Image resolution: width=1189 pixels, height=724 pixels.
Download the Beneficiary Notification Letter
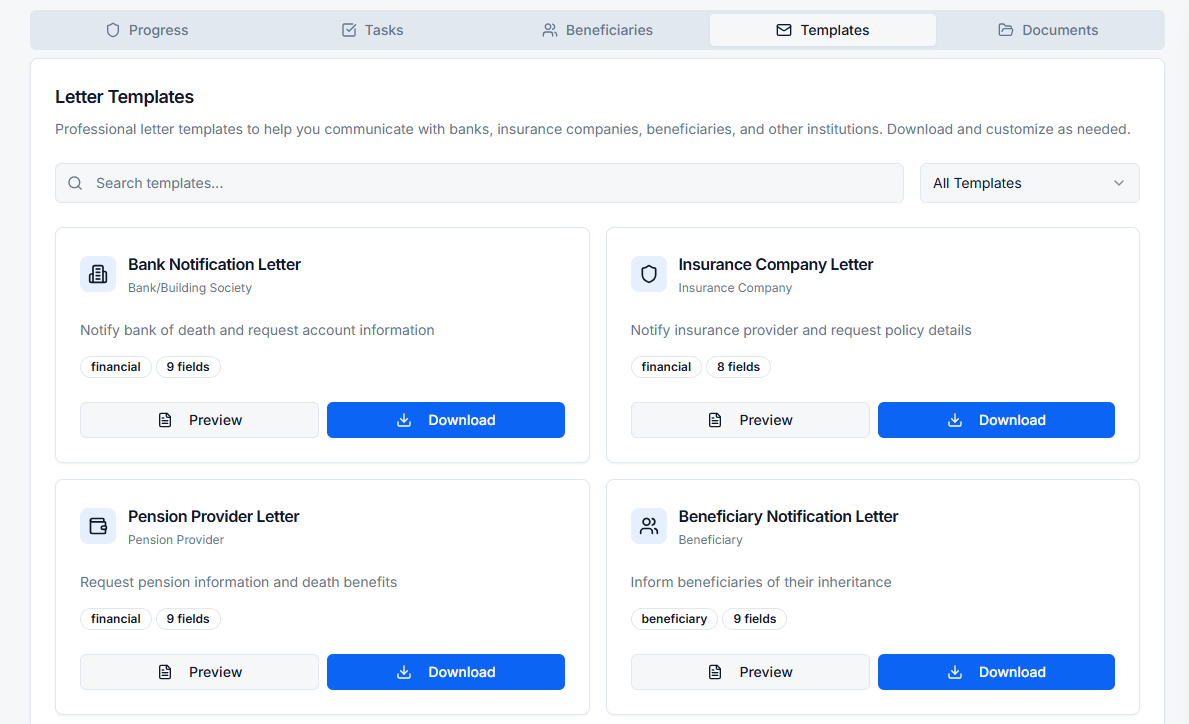[996, 672]
